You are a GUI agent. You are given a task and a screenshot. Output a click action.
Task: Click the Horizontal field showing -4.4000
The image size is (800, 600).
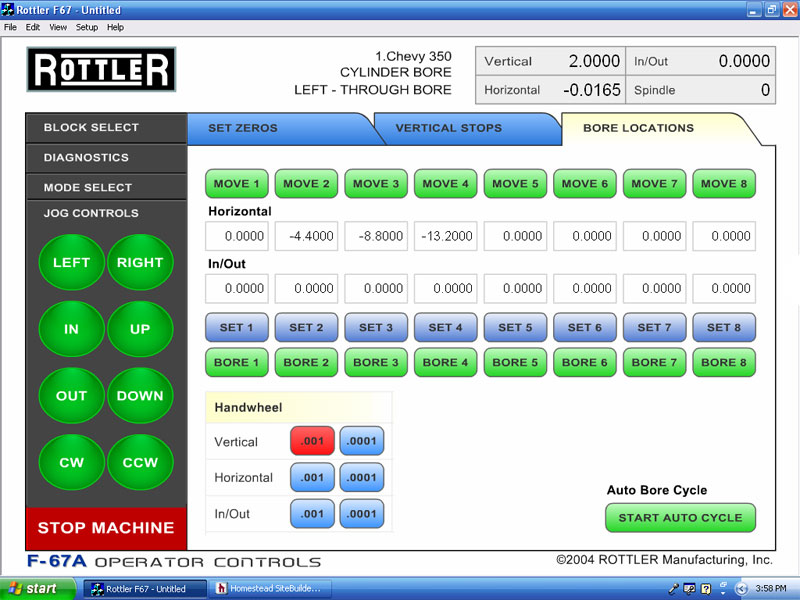(306, 237)
